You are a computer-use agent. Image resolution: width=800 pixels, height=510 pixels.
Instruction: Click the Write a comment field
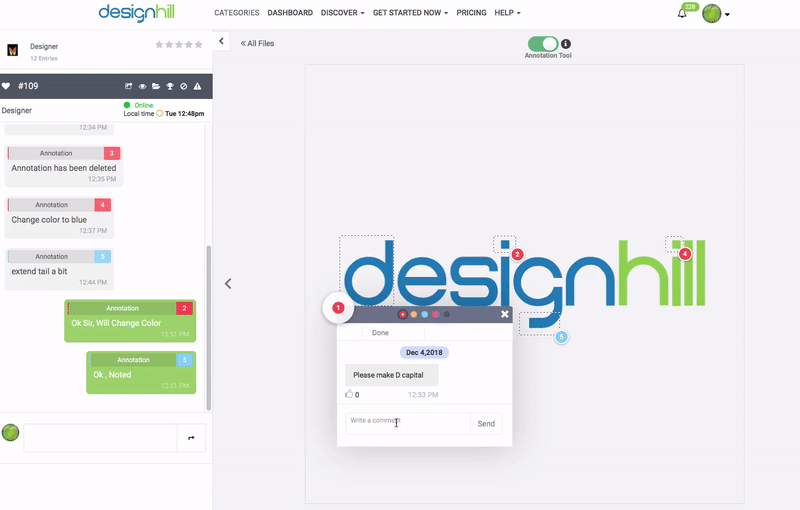(x=408, y=424)
